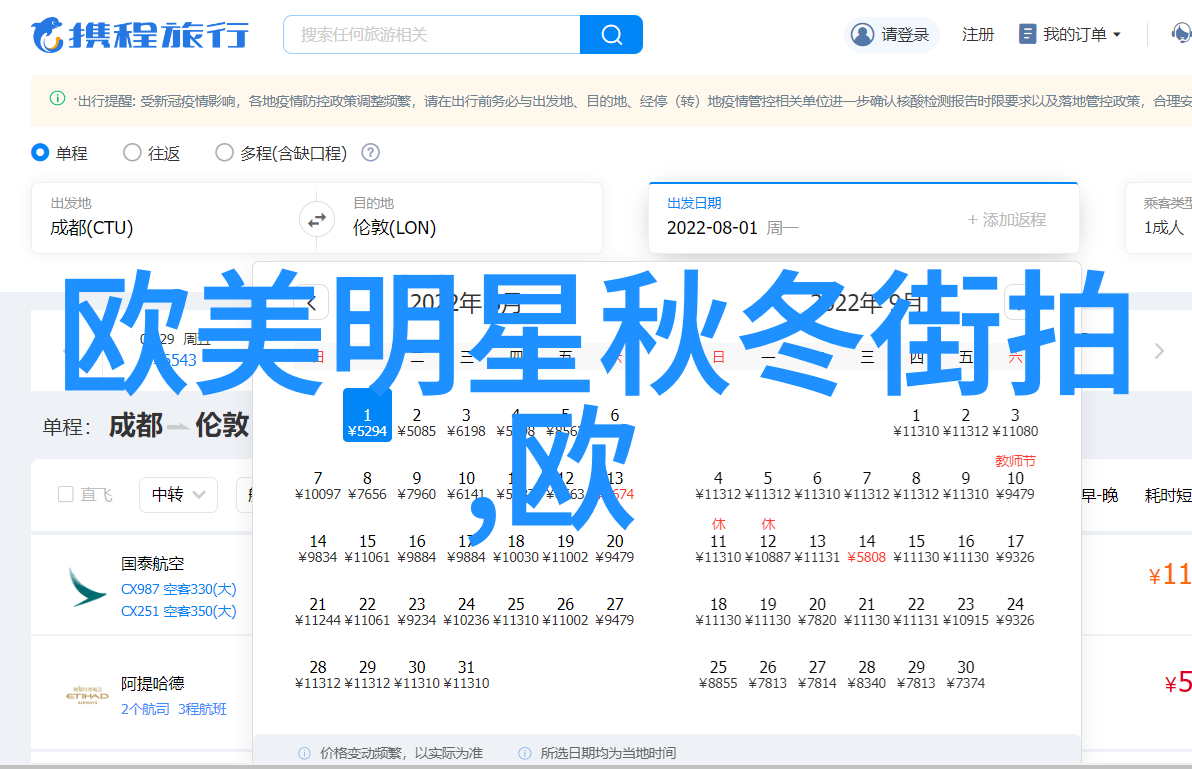The width and height of the screenshot is (1192, 769).
Task: Choose the 多程 multi-trip radio option
Action: [x=224, y=153]
